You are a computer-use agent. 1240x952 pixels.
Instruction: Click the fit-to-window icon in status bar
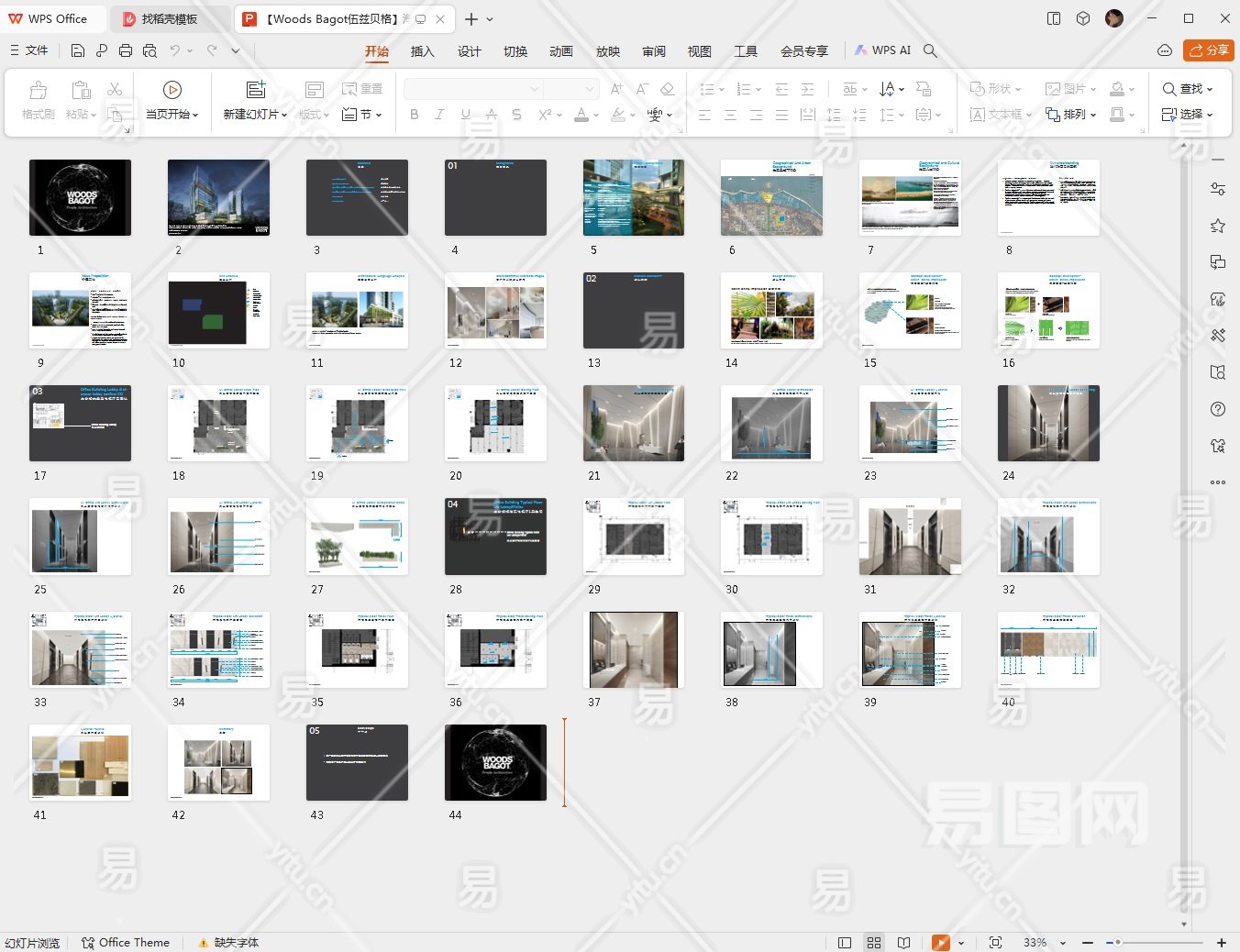click(x=995, y=943)
